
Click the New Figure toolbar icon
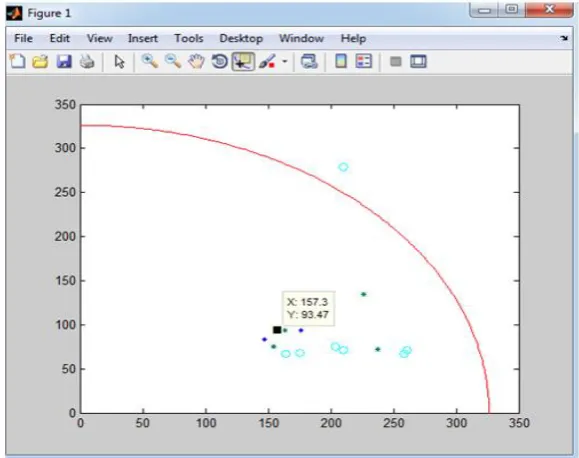click(x=17, y=61)
